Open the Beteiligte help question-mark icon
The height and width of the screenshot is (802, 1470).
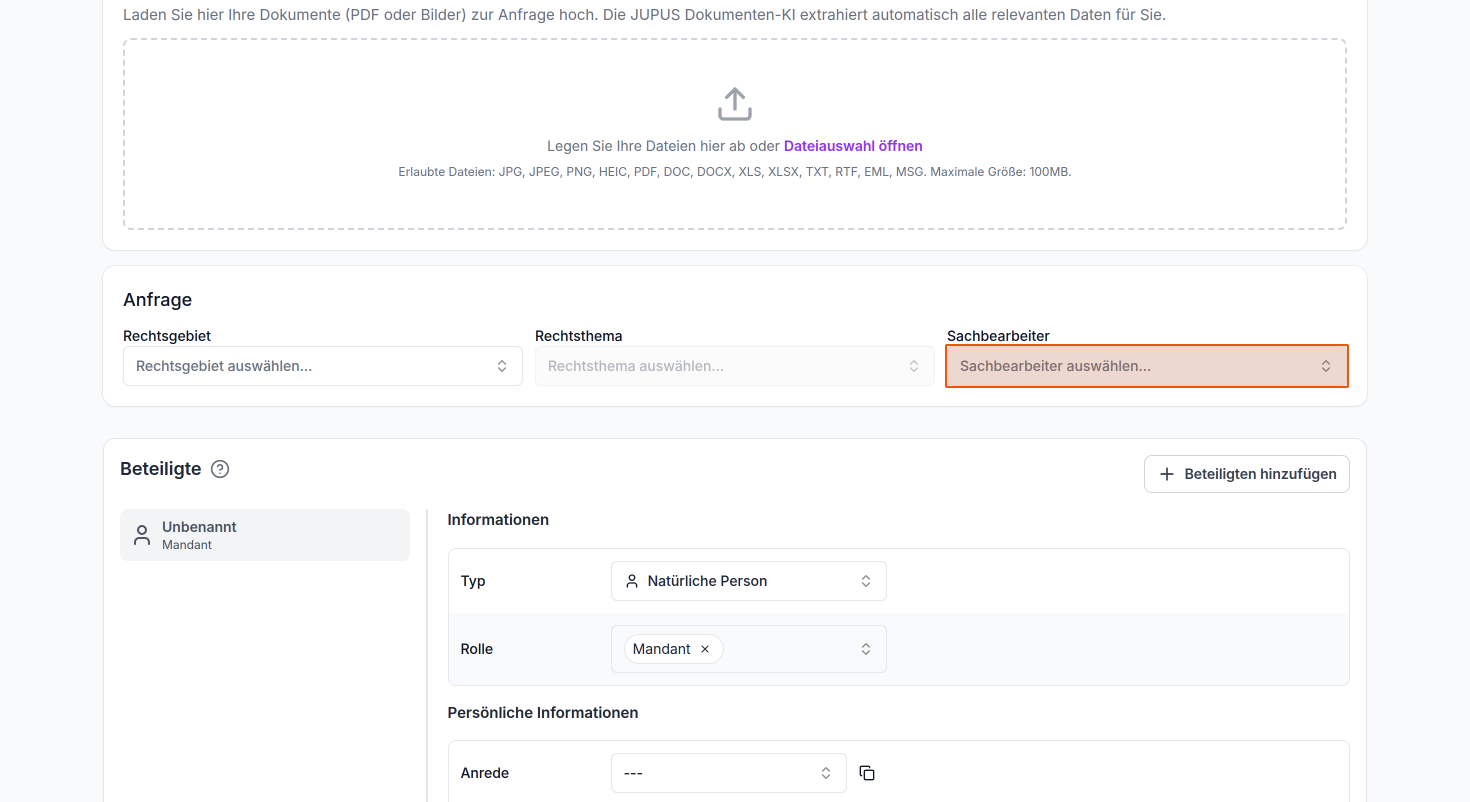221,469
